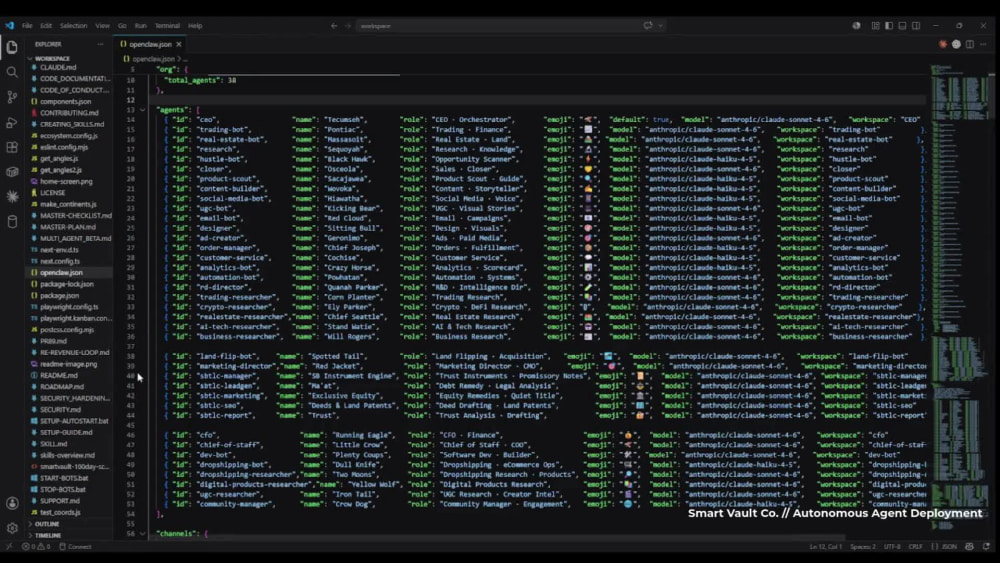Go forward with the navigation arrow
This screenshot has width=1000, height=563.
[348, 26]
